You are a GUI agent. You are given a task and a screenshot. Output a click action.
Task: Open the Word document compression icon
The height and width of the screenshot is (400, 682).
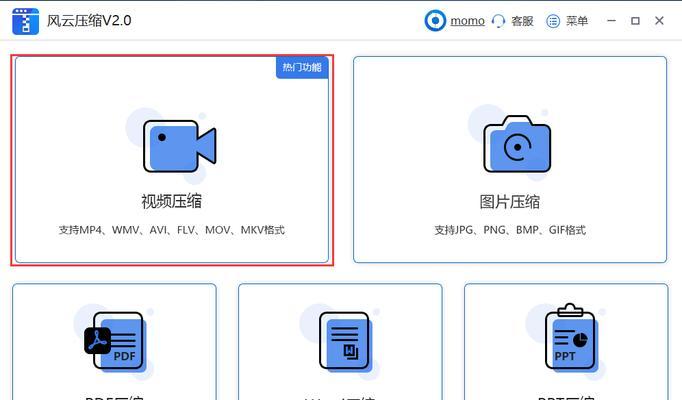click(x=345, y=342)
